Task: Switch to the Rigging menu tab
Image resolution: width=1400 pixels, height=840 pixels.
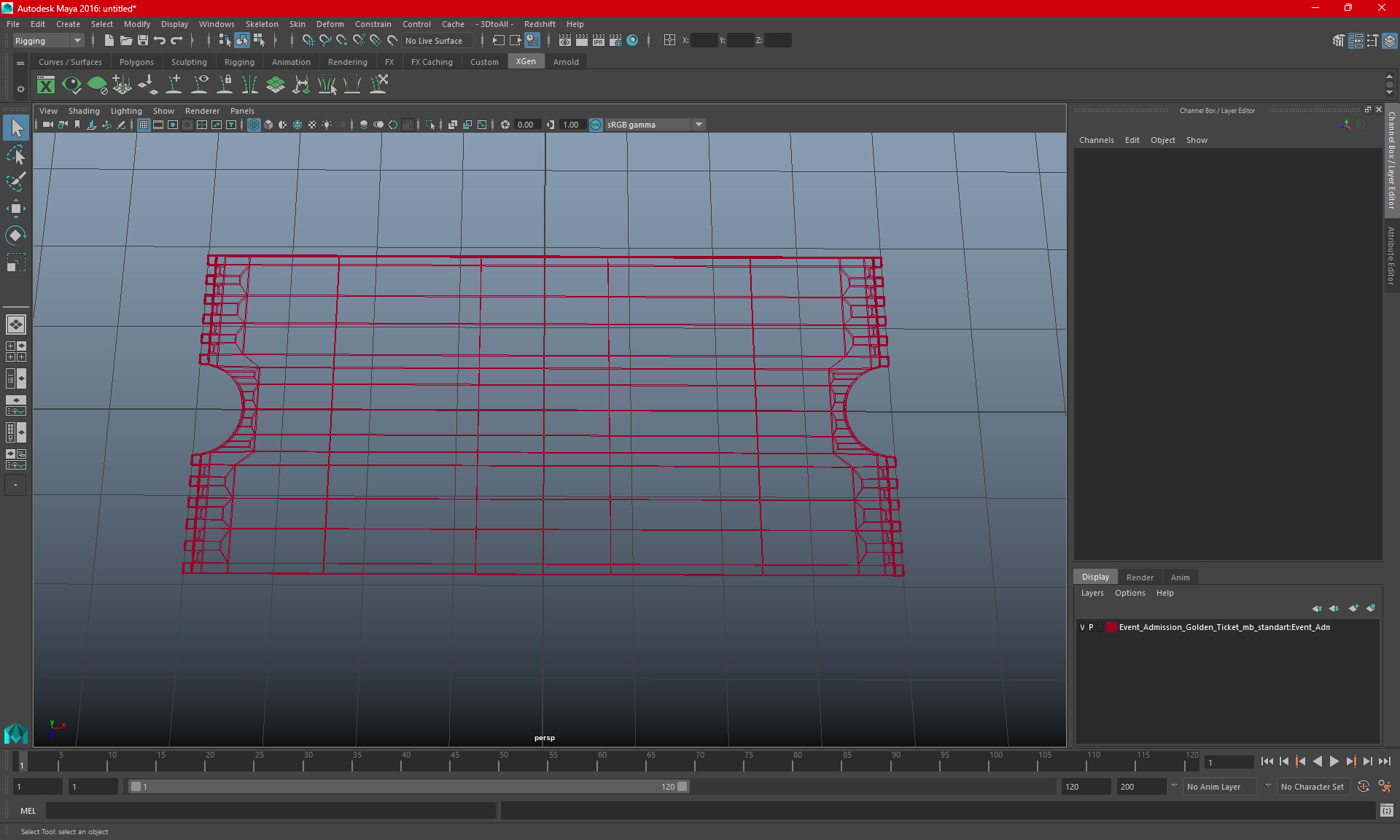Action: (238, 62)
